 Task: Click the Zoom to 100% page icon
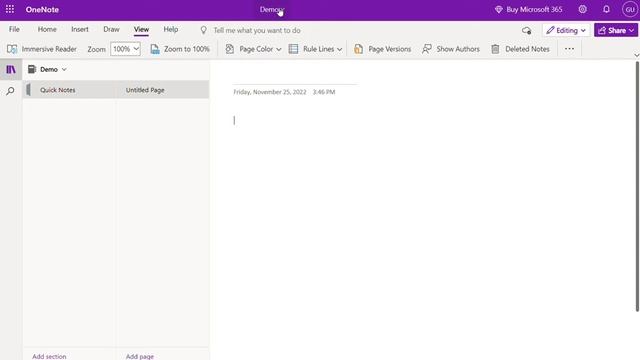tap(155, 49)
